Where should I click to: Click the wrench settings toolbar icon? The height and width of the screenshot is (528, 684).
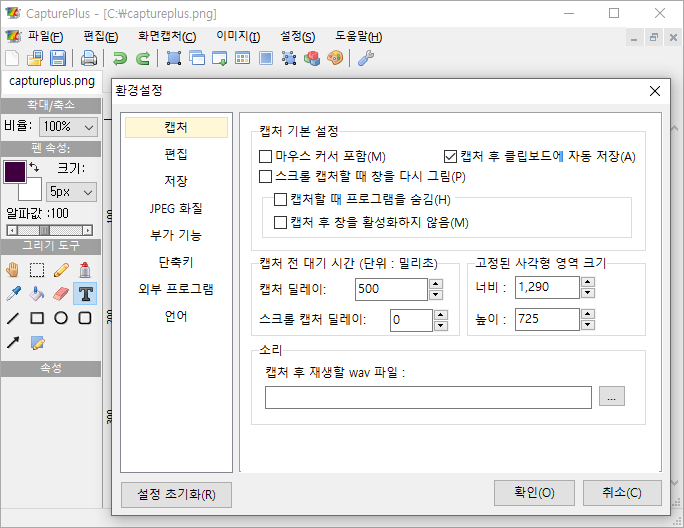tap(365, 58)
